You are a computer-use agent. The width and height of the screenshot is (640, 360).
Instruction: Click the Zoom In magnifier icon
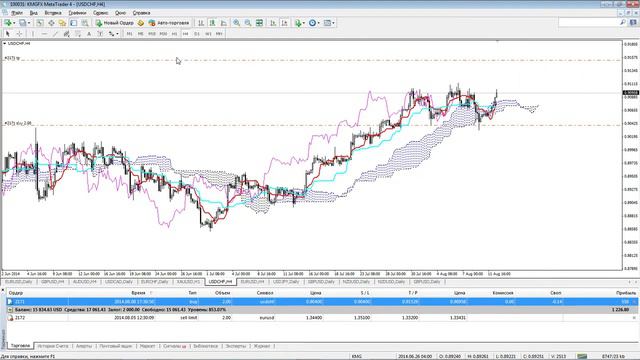(236, 23)
